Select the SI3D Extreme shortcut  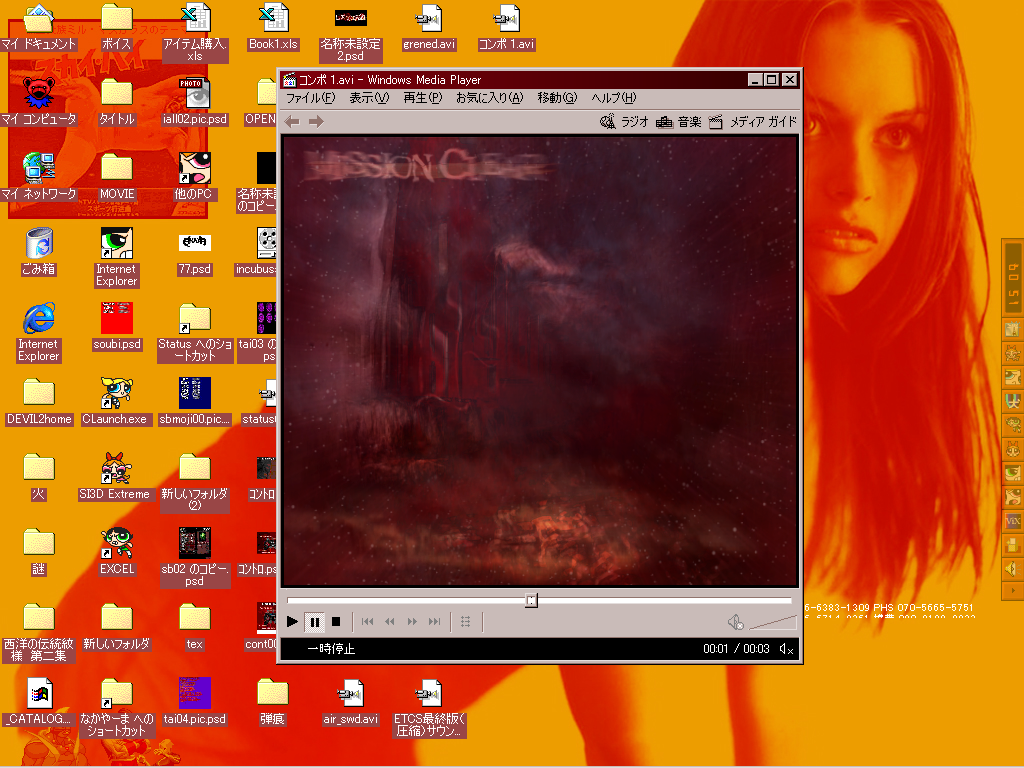tap(116, 478)
